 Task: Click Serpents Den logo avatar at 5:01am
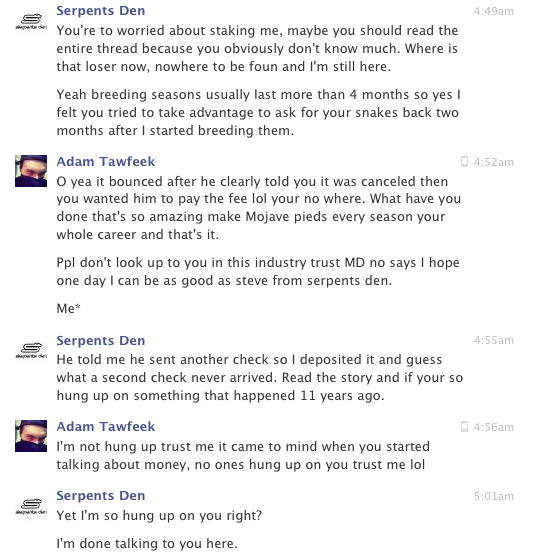click(x=31, y=506)
